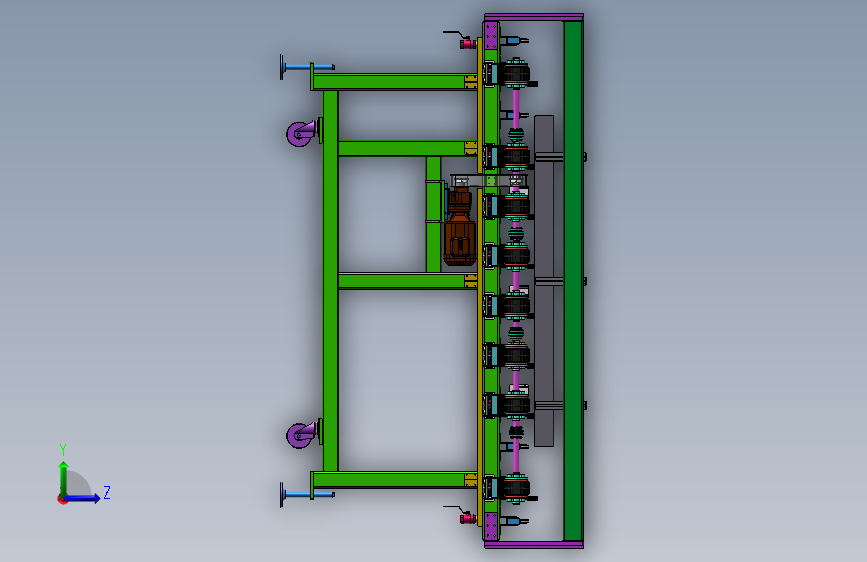Select the bottommost horizontal green frame beam
Viewport: 867px width, 562px height.
(394, 480)
